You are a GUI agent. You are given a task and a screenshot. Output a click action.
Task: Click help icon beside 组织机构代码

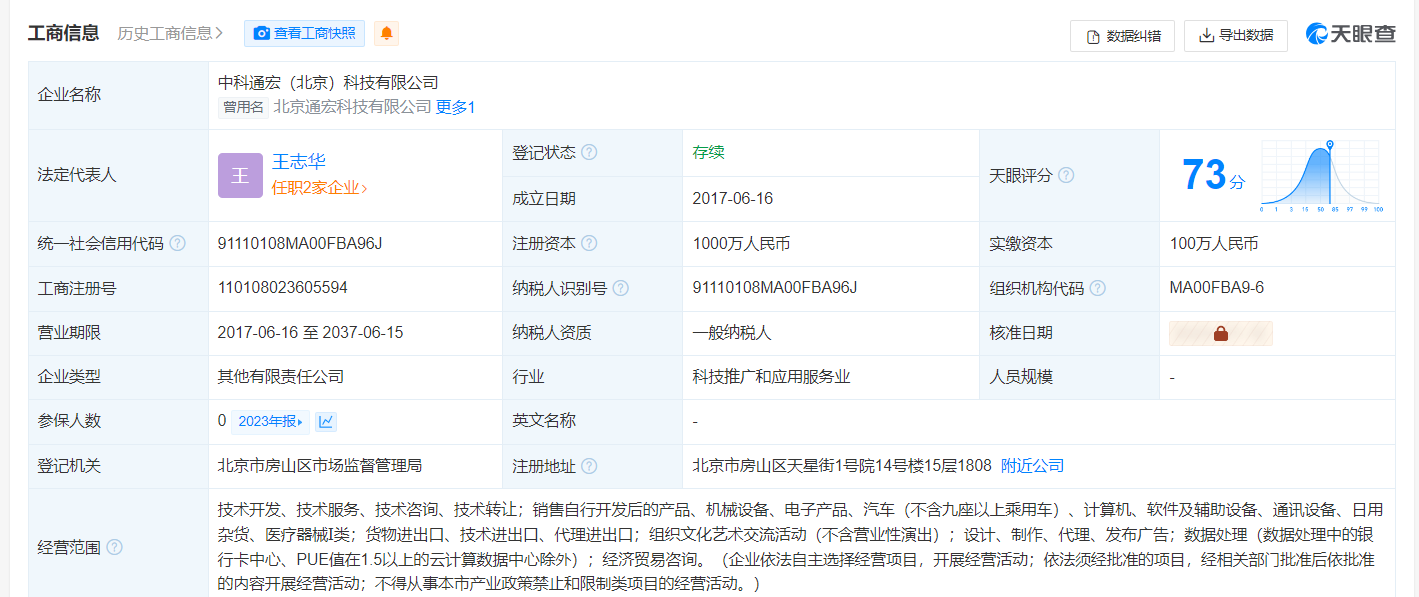pos(1098,288)
